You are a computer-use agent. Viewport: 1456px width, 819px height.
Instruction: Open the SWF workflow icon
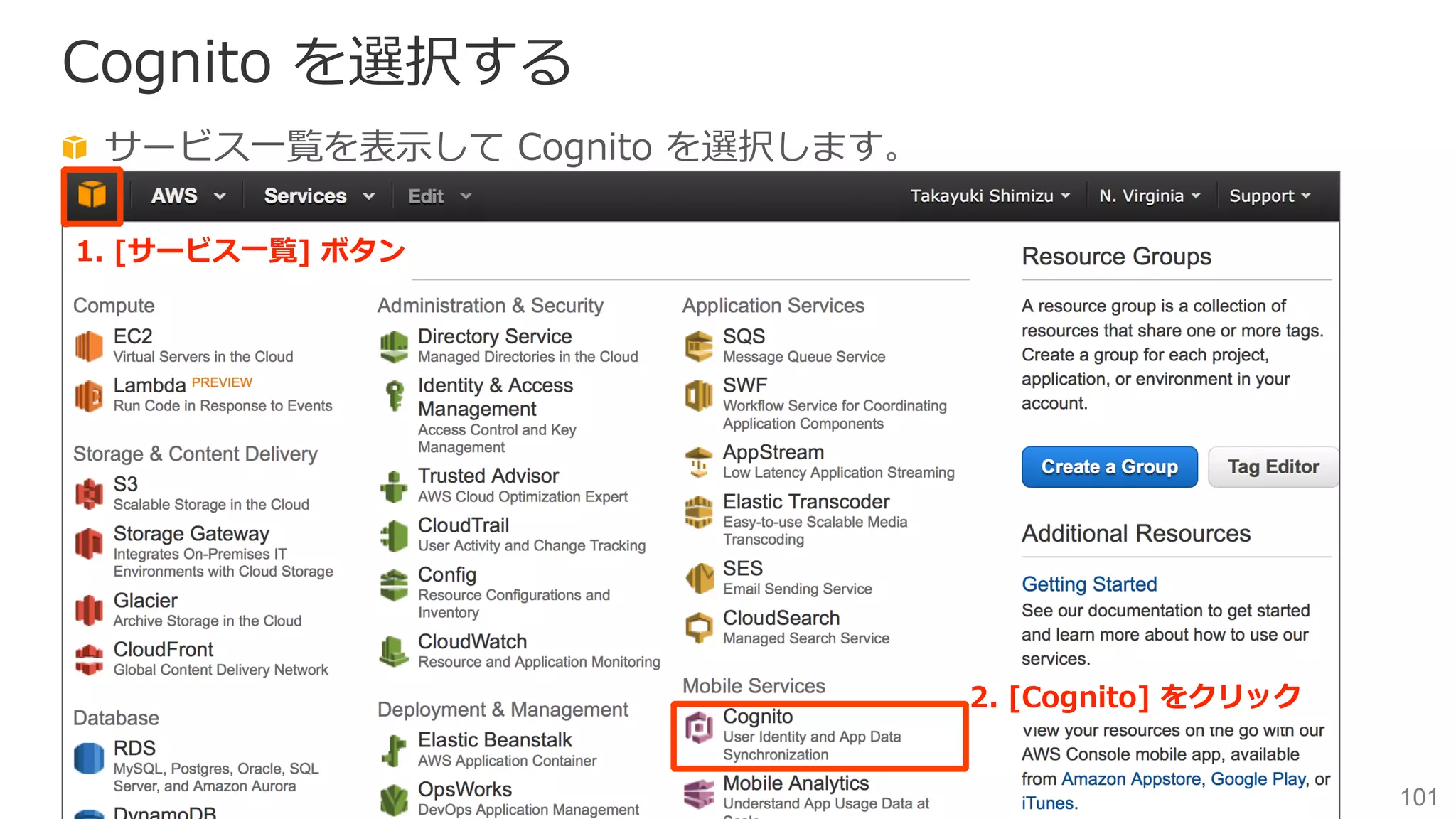(x=699, y=395)
